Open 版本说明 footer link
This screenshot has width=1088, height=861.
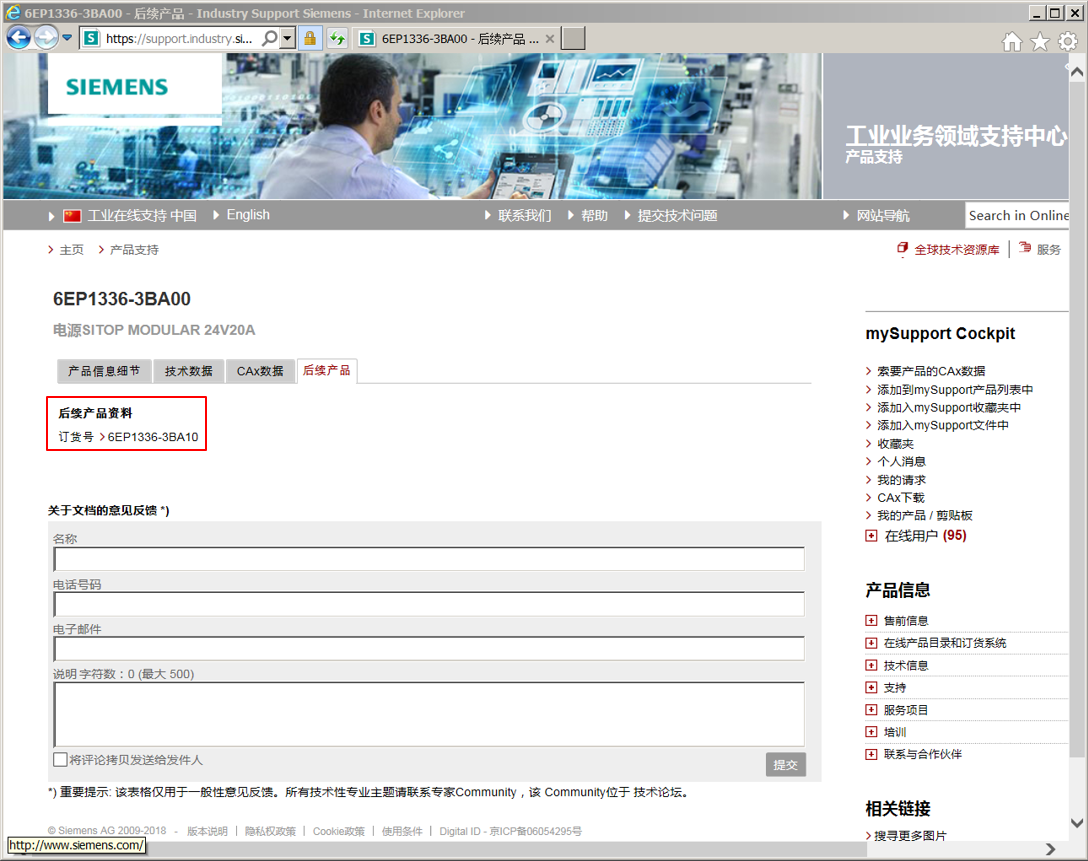tap(207, 831)
